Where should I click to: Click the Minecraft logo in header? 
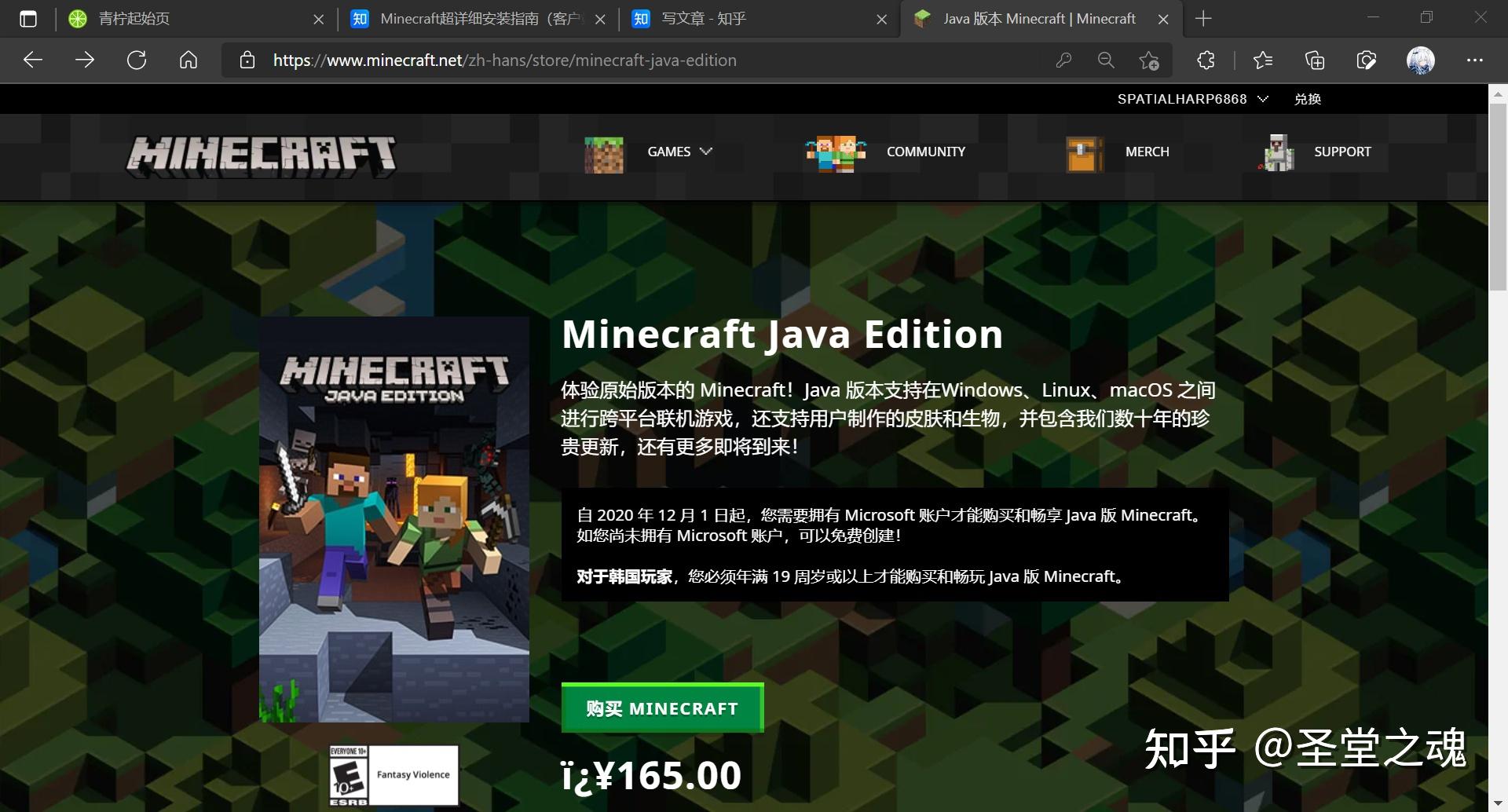pyautogui.click(x=262, y=155)
